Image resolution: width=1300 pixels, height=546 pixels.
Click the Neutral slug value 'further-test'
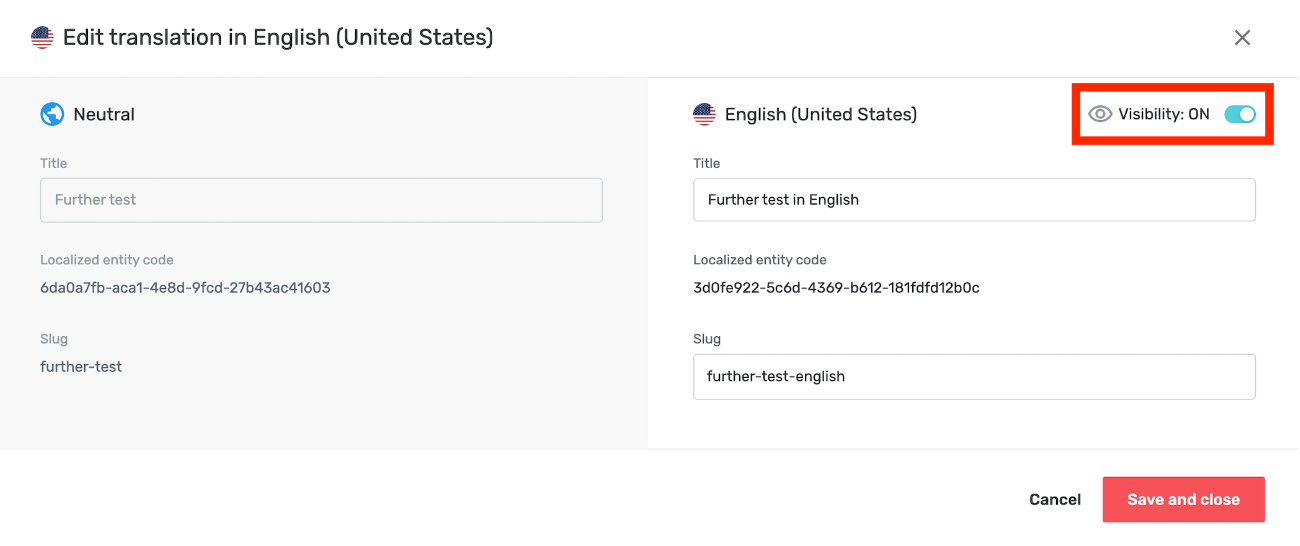[x=81, y=367]
